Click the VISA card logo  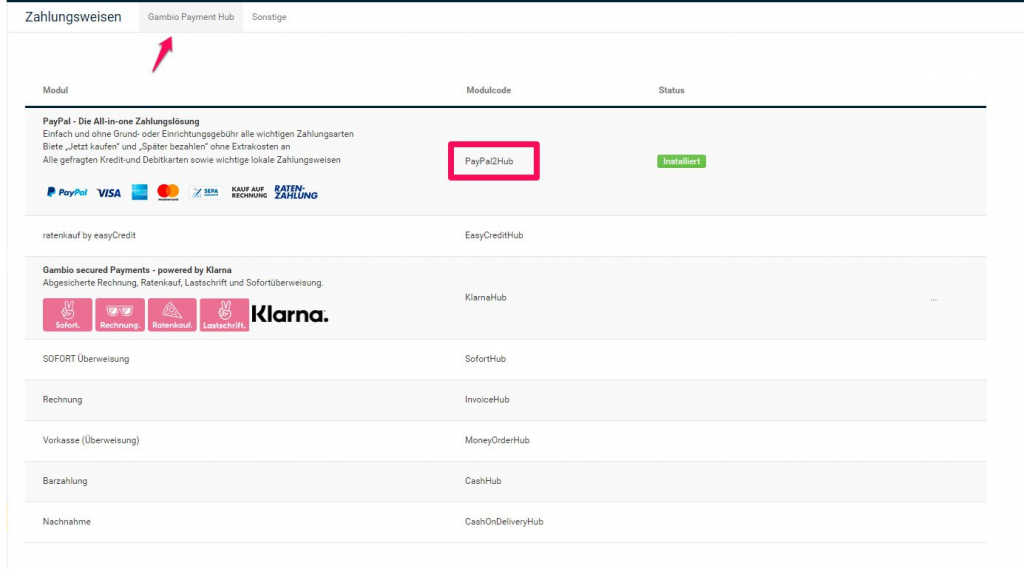tap(109, 192)
